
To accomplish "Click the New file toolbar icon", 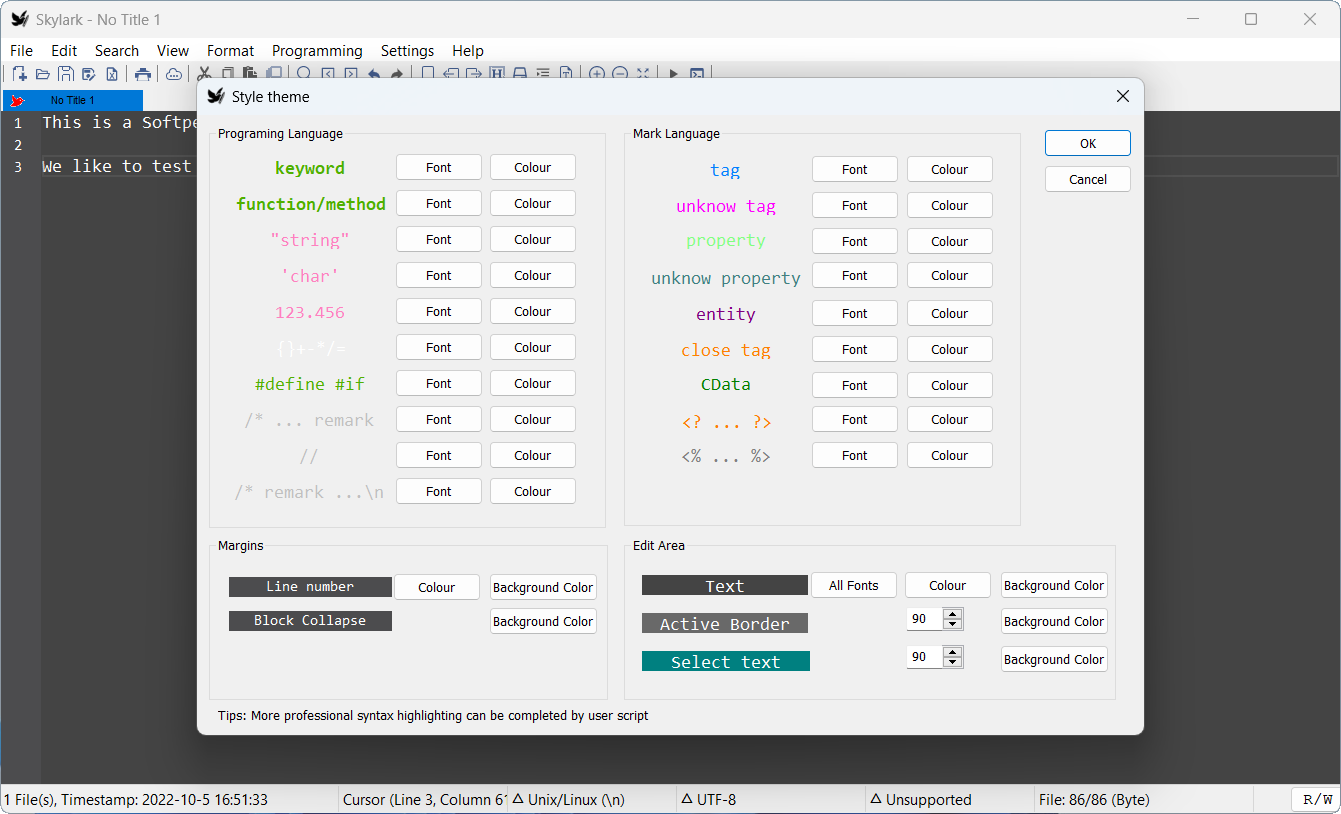I will coord(20,74).
